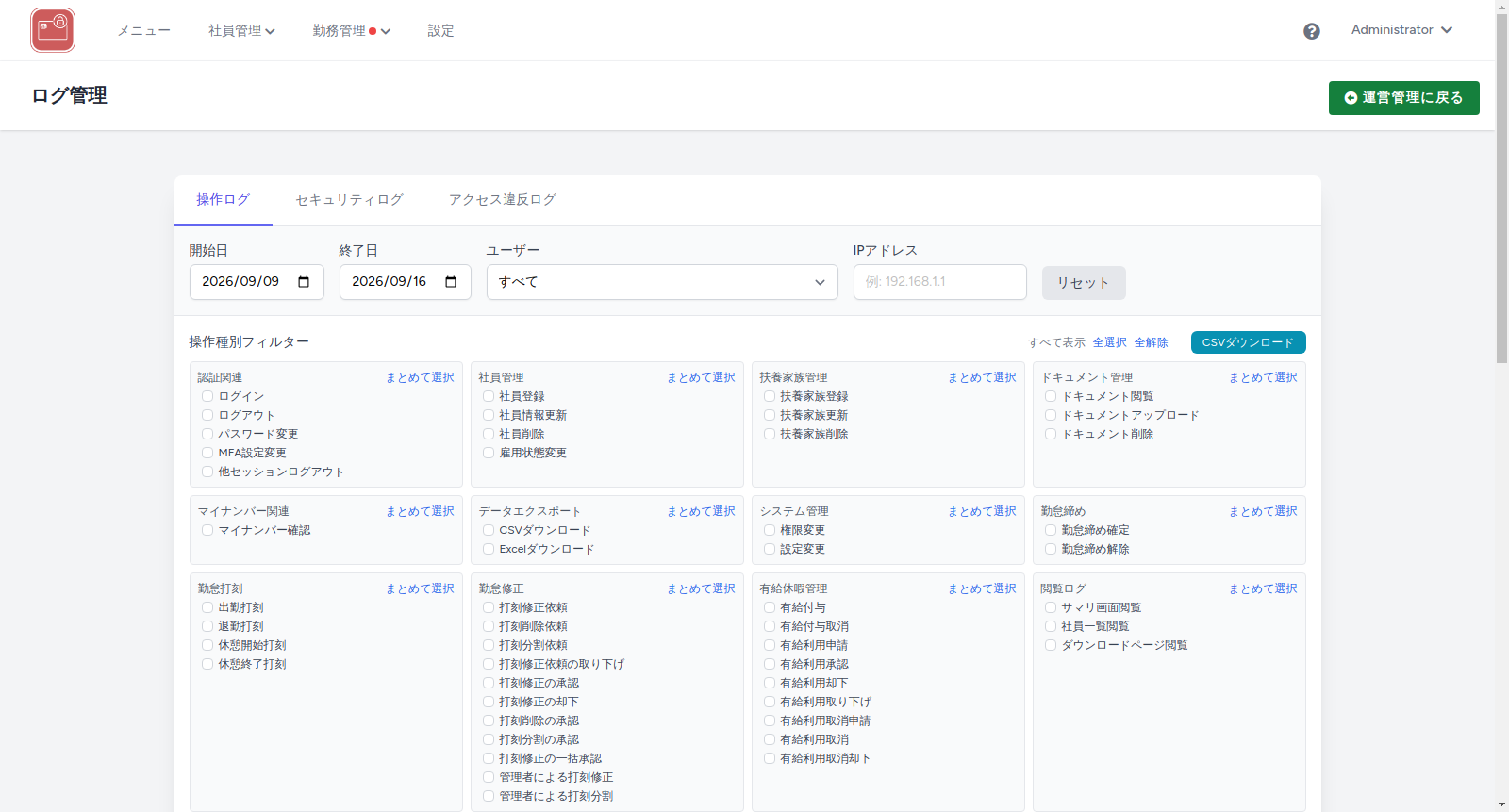Check the 打刻修正の一括承認 checkbox
The width and height of the screenshot is (1509, 812).
[489, 758]
